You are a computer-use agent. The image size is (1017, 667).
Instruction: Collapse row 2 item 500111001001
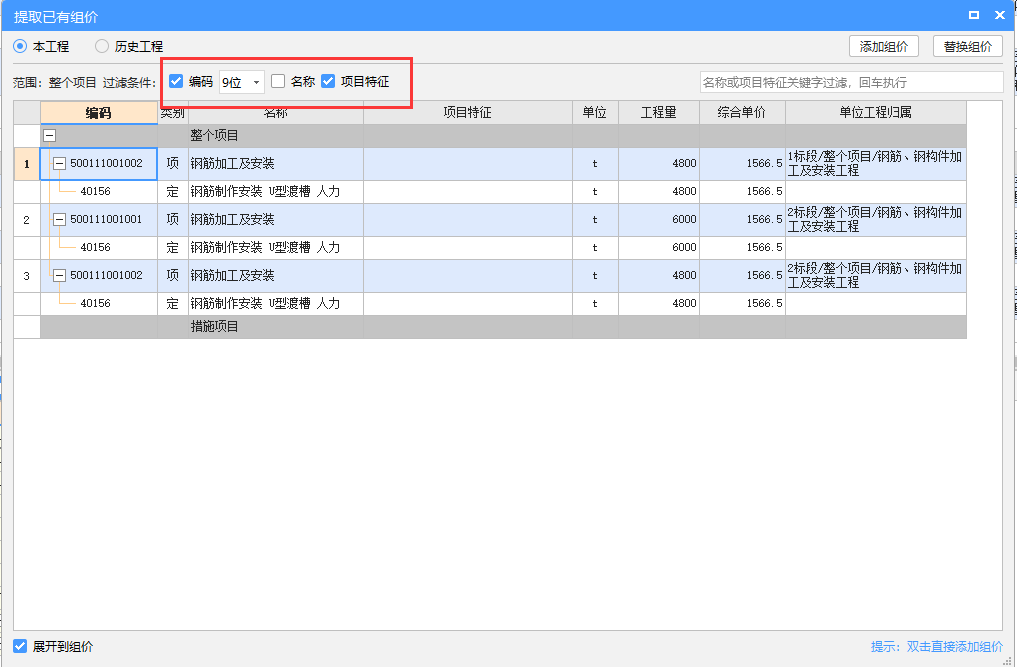(x=59, y=219)
